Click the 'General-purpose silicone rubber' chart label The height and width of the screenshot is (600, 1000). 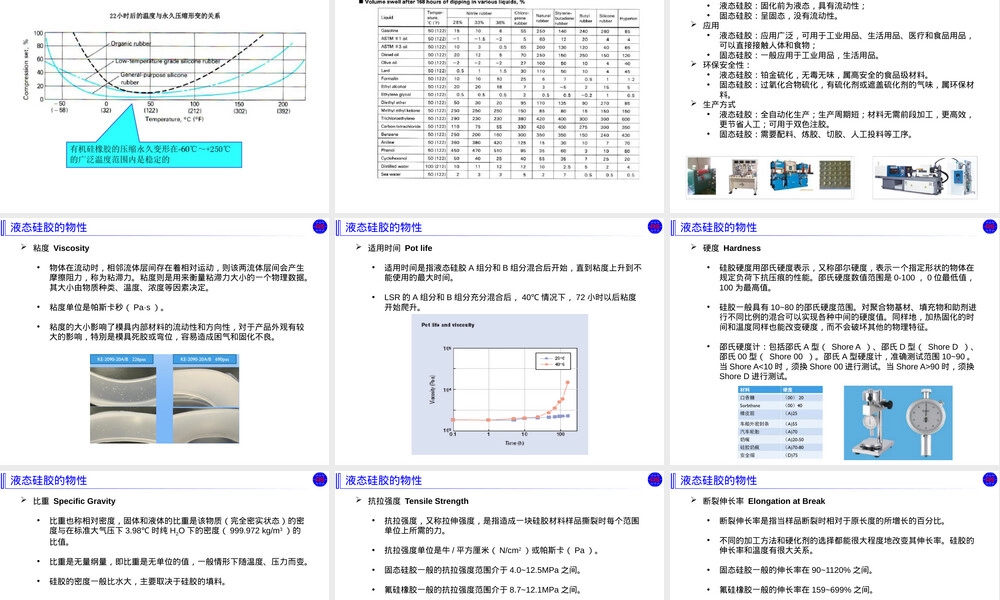pyautogui.click(x=153, y=78)
